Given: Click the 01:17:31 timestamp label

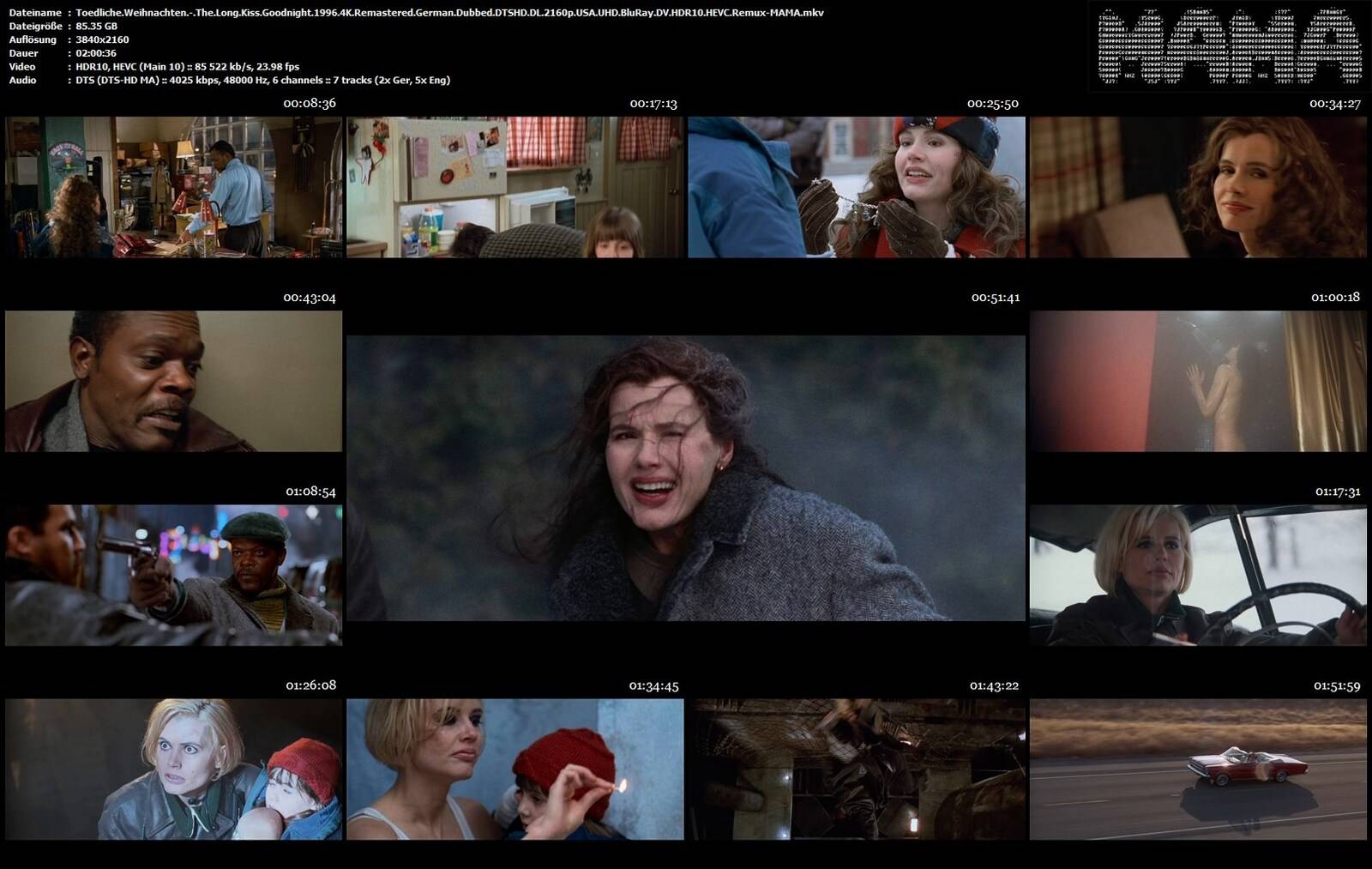Looking at the screenshot, I should click(x=1338, y=492).
